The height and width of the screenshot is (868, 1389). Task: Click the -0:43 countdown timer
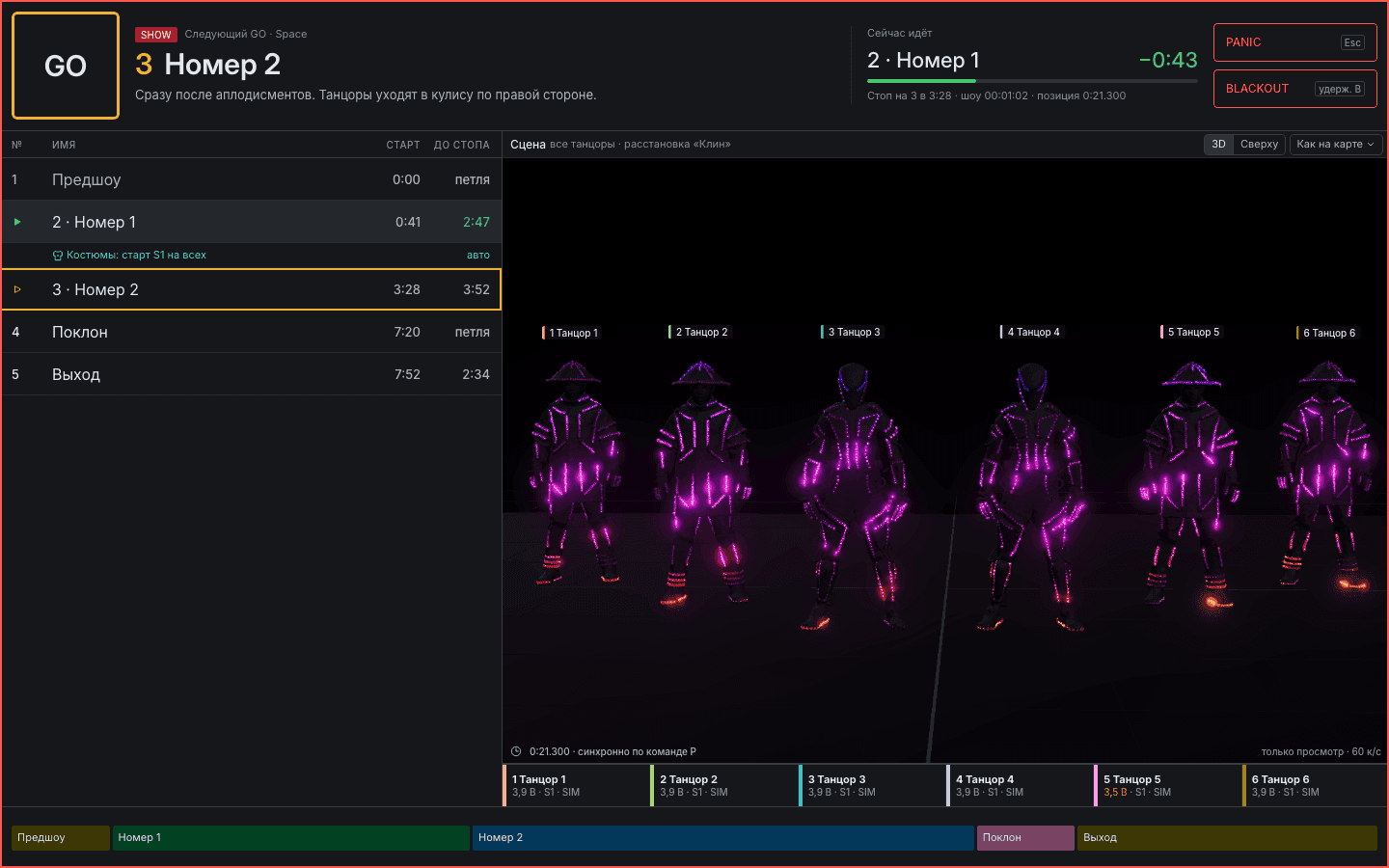(1168, 60)
